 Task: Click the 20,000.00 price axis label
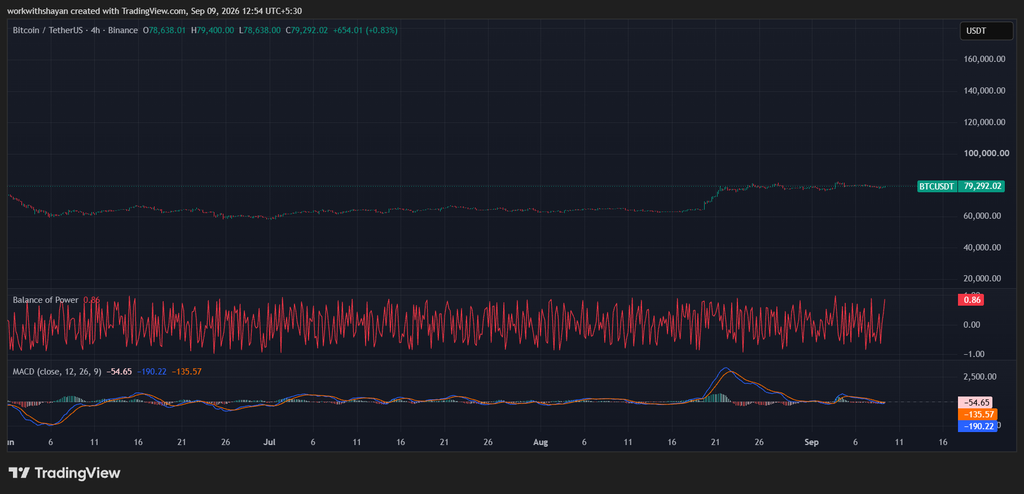coord(984,278)
